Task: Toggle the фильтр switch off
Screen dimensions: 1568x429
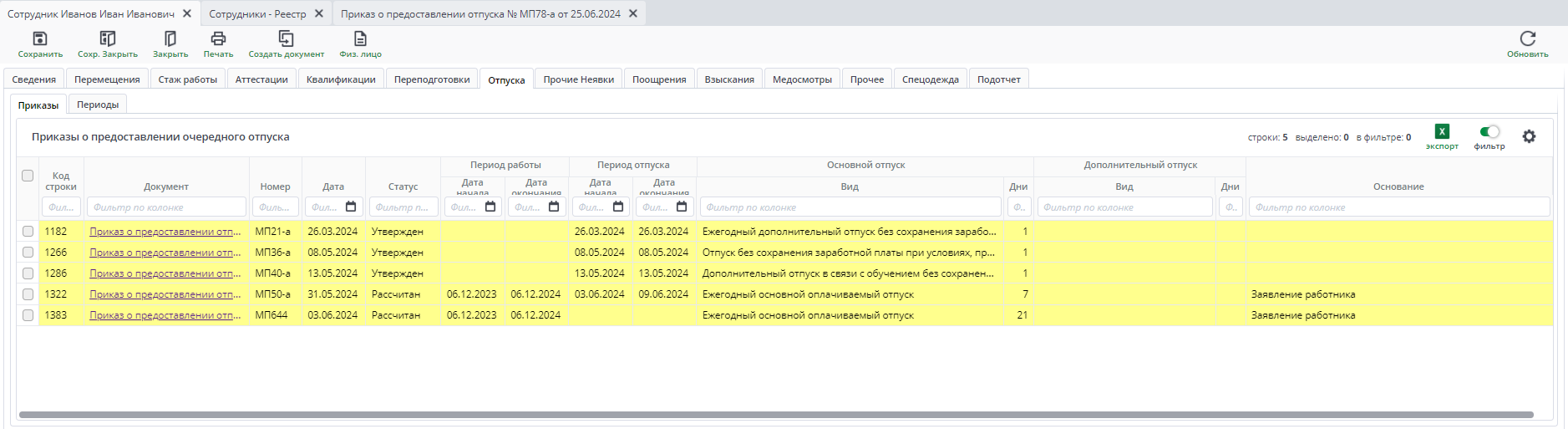Action: [x=1489, y=132]
